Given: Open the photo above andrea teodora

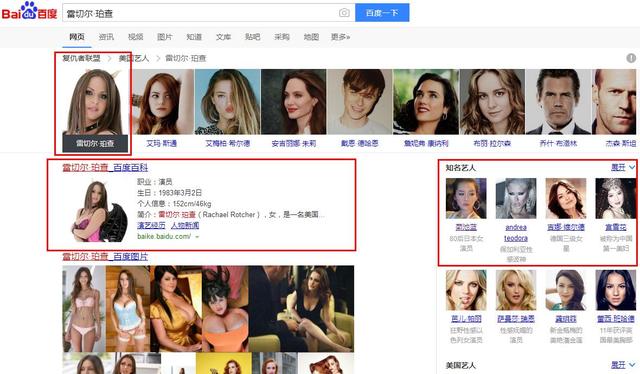Looking at the screenshot, I should point(516,198).
